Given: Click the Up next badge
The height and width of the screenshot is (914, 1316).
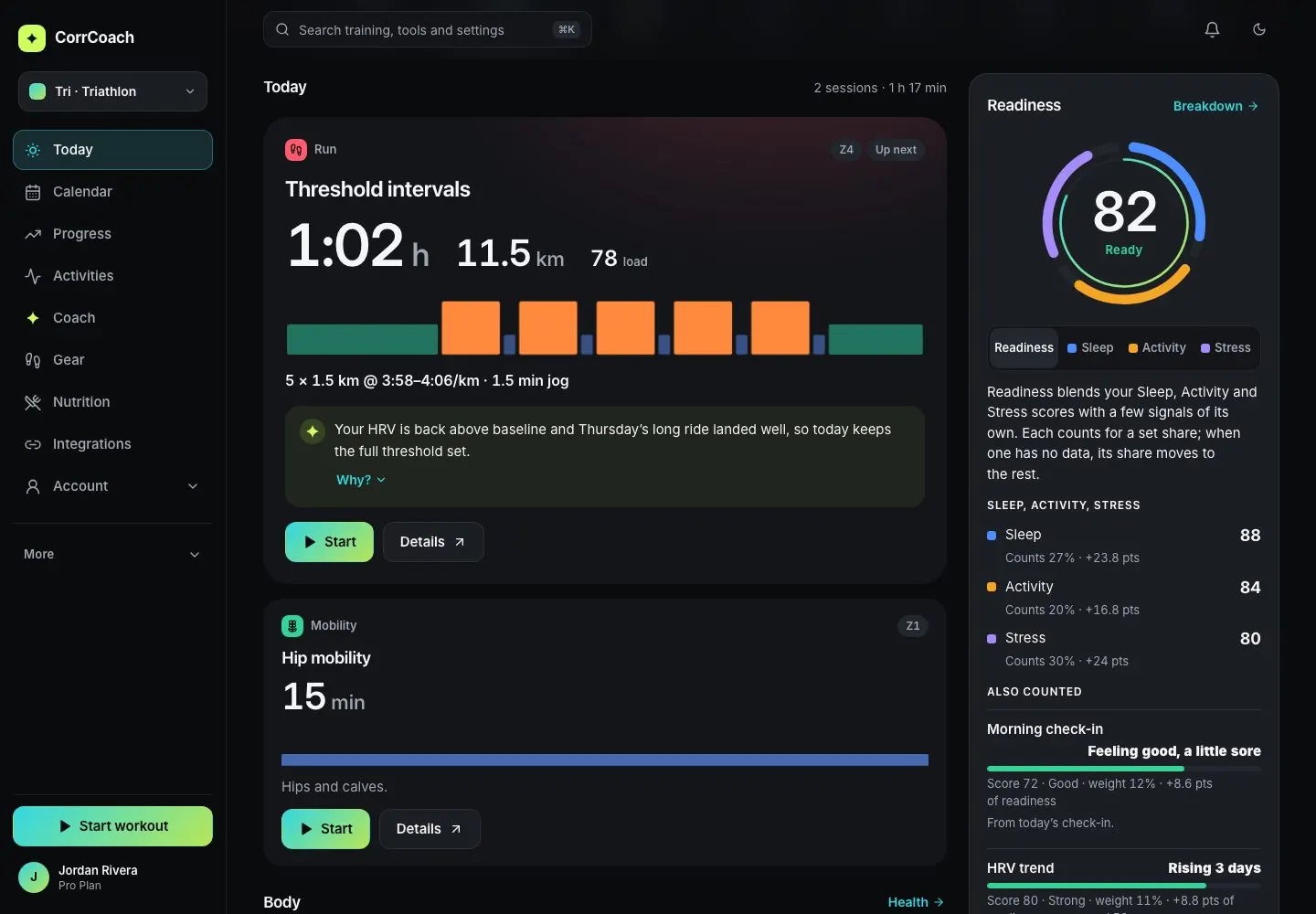Looking at the screenshot, I should click(x=896, y=150).
